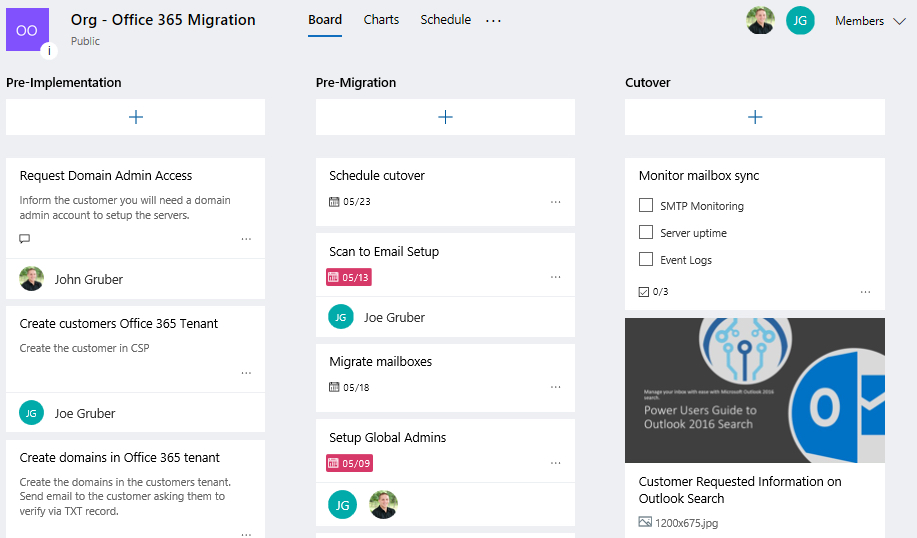This screenshot has height=538, width=917.
Task: Click the Monitor mailbox sync title
Action: (699, 175)
